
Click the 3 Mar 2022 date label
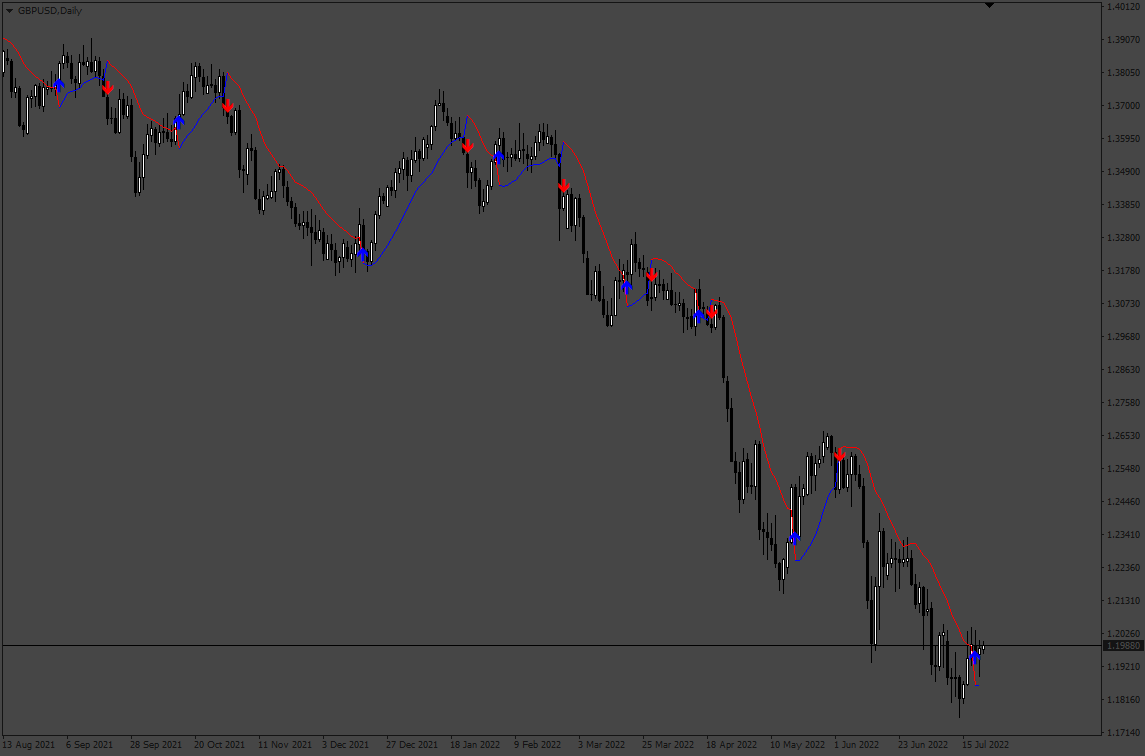[602, 745]
